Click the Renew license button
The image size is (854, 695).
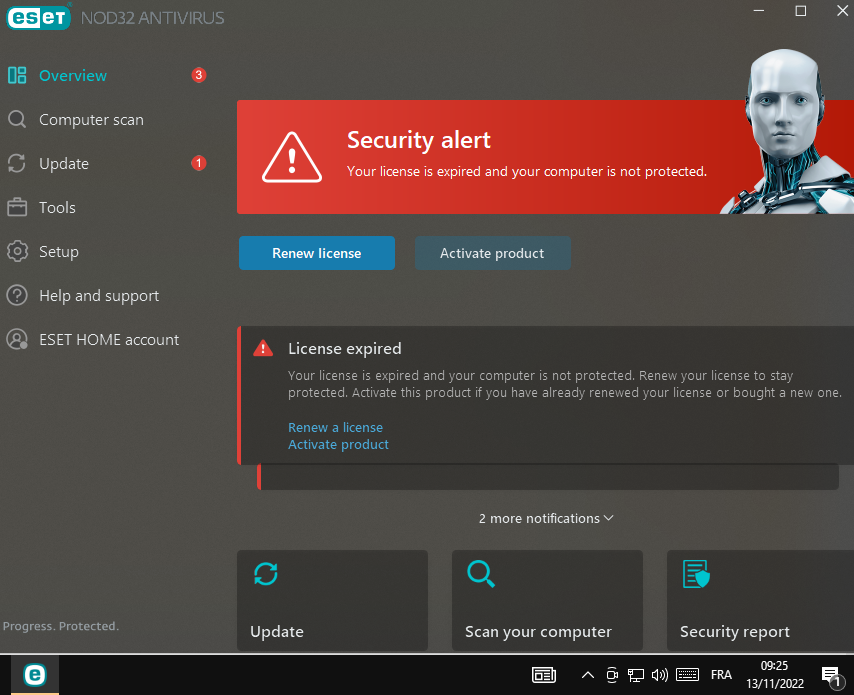point(316,253)
